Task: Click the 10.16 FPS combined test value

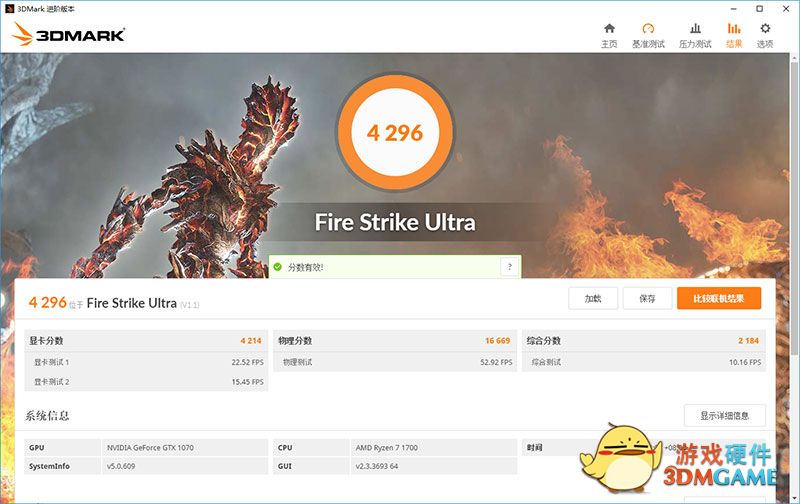Action: coord(745,362)
